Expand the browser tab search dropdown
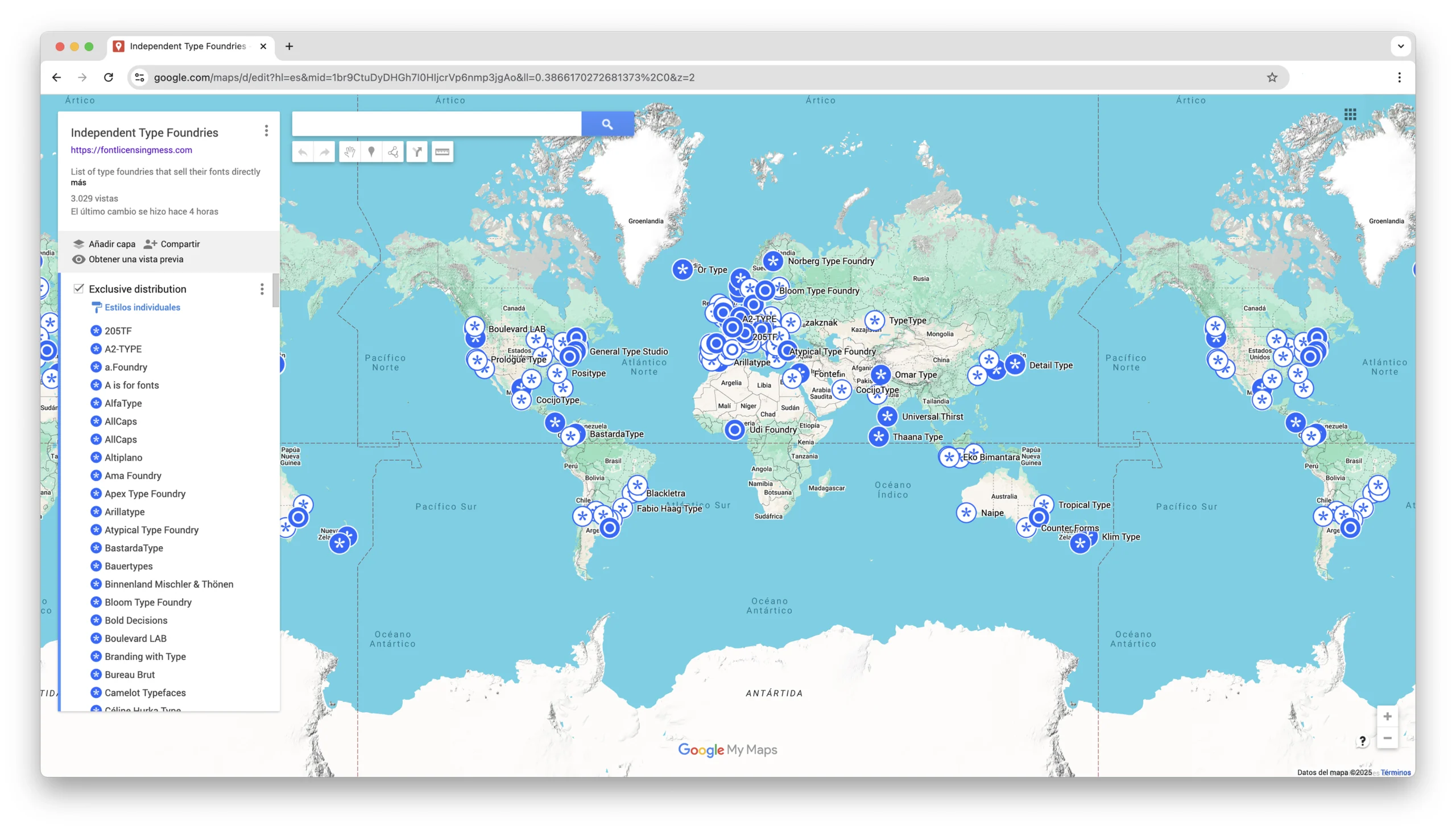 click(1400, 47)
